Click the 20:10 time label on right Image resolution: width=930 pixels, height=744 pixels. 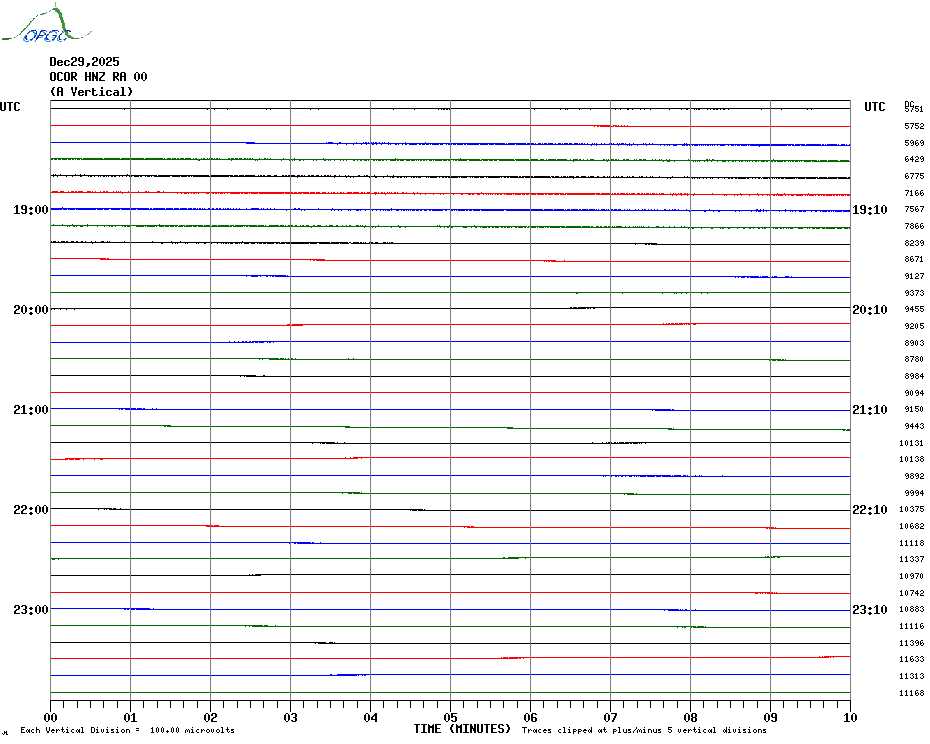869,310
